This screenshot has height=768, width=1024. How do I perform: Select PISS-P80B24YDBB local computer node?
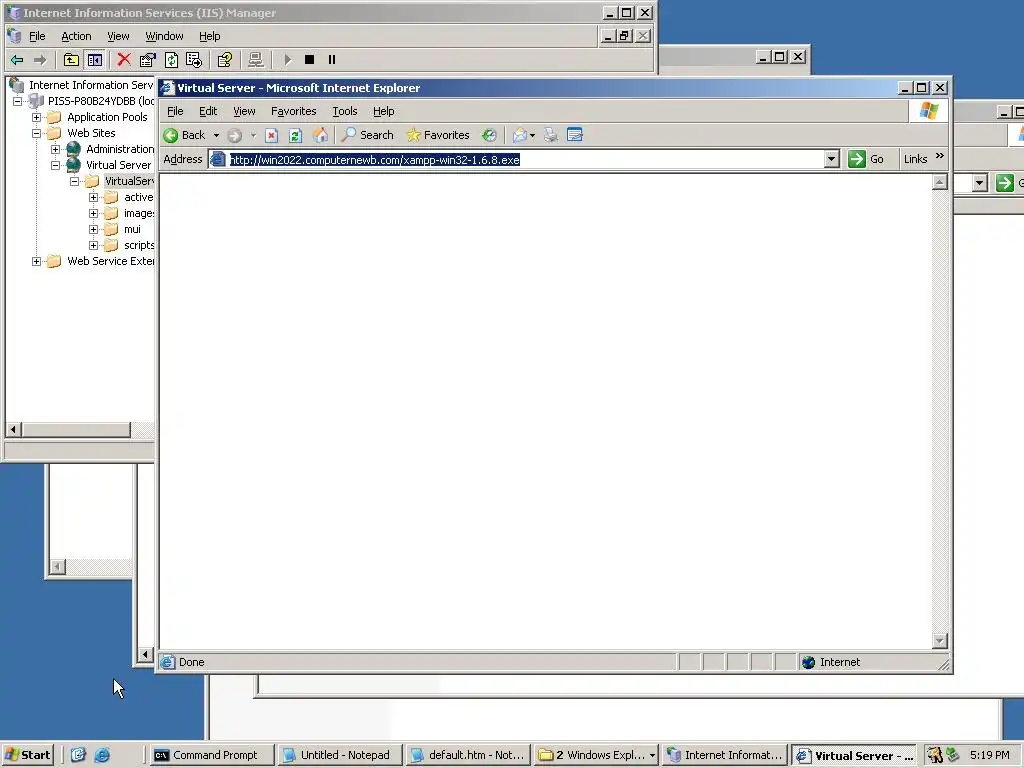(x=101, y=101)
